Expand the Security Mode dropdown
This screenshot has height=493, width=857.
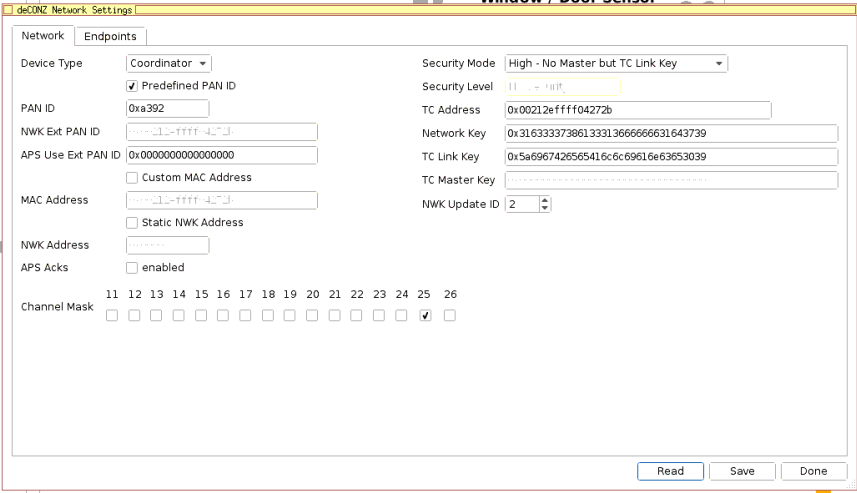pos(616,63)
